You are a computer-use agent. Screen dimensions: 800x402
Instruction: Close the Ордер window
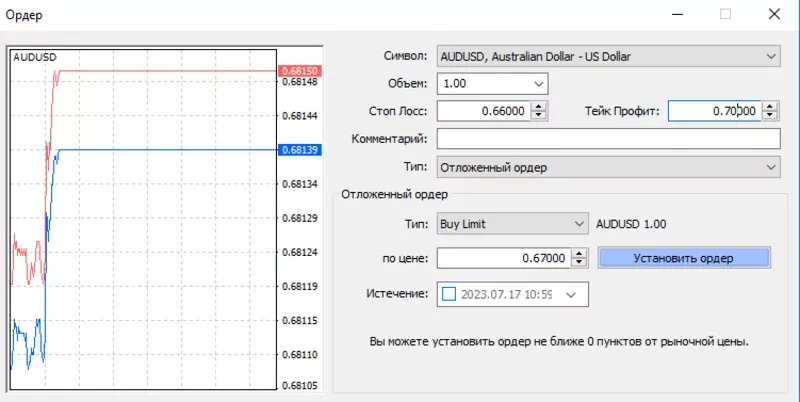774,14
